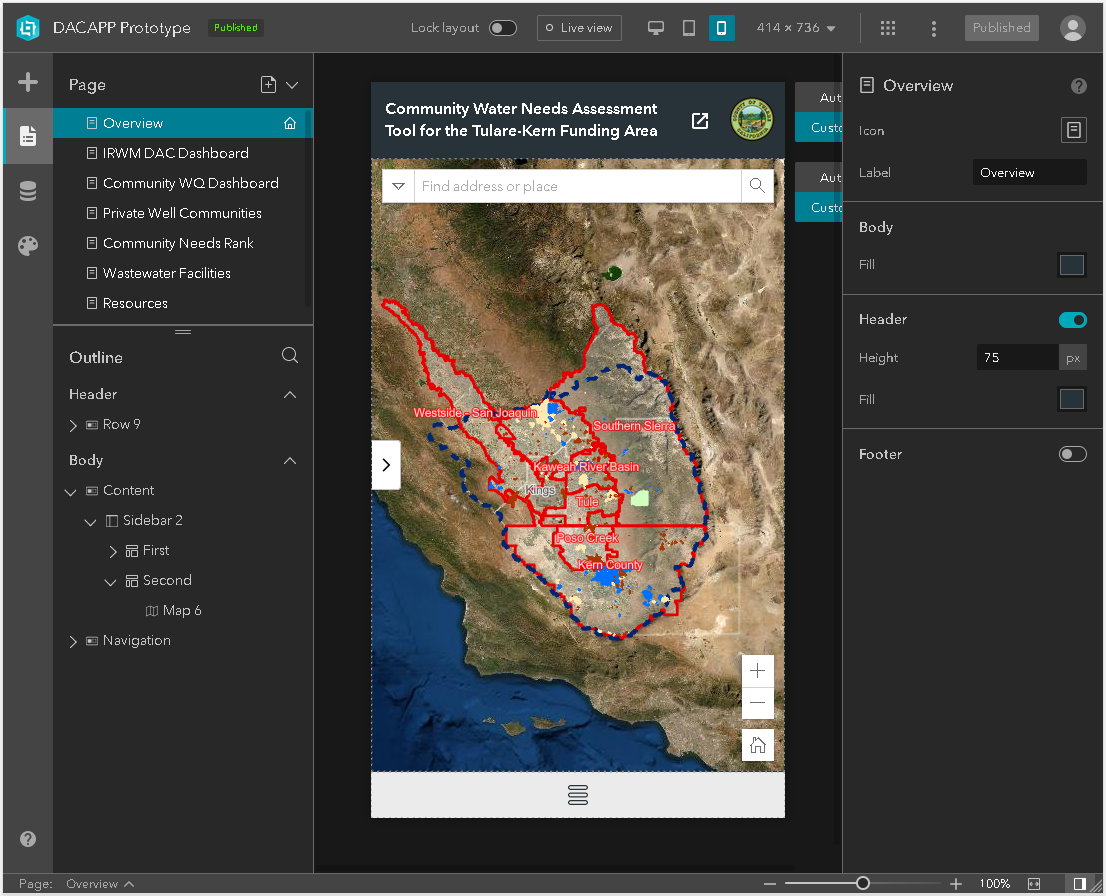
Task: Collapse the Header outline section
Action: 290,394
